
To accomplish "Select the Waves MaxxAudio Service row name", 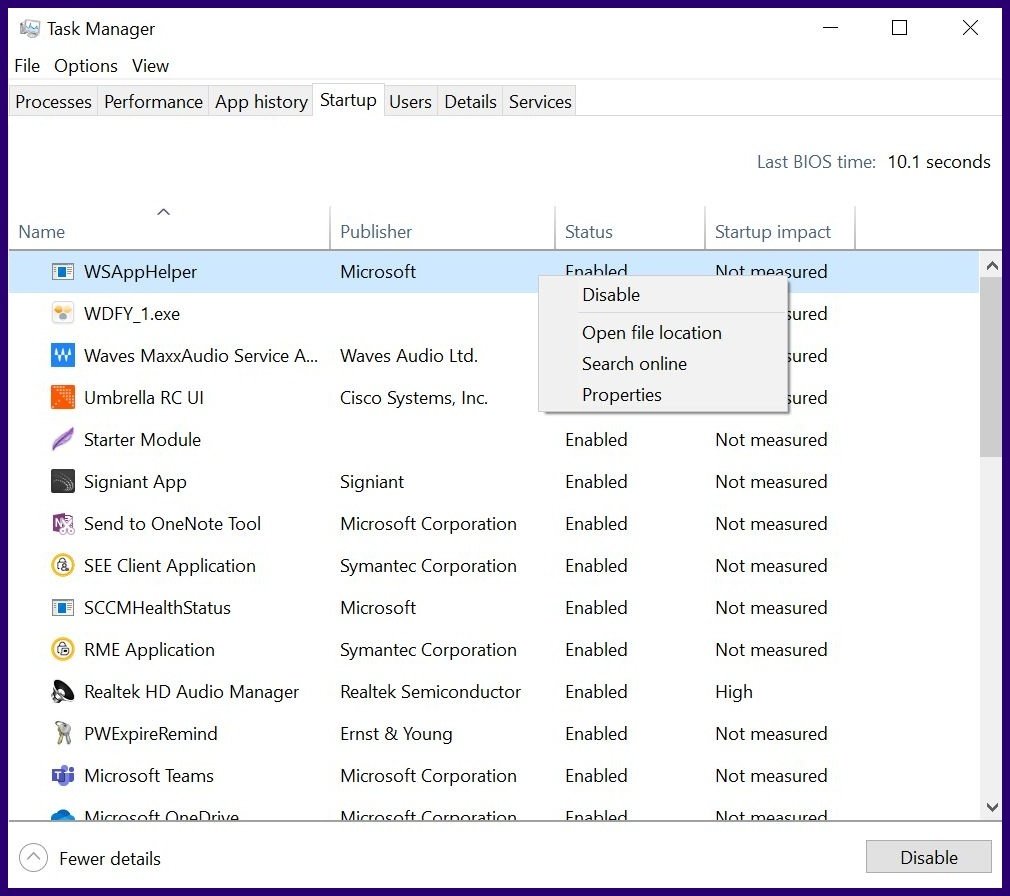I will [201, 356].
